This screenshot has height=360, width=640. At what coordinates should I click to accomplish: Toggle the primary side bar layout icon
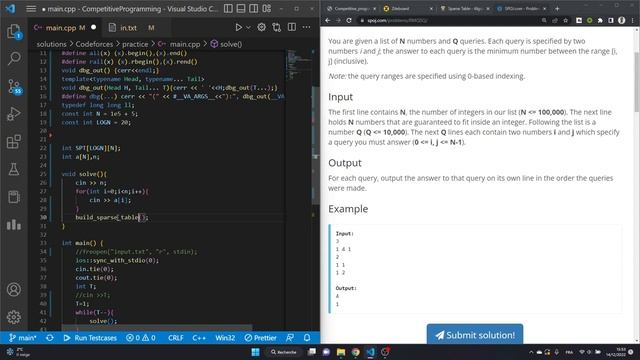tap(228, 9)
